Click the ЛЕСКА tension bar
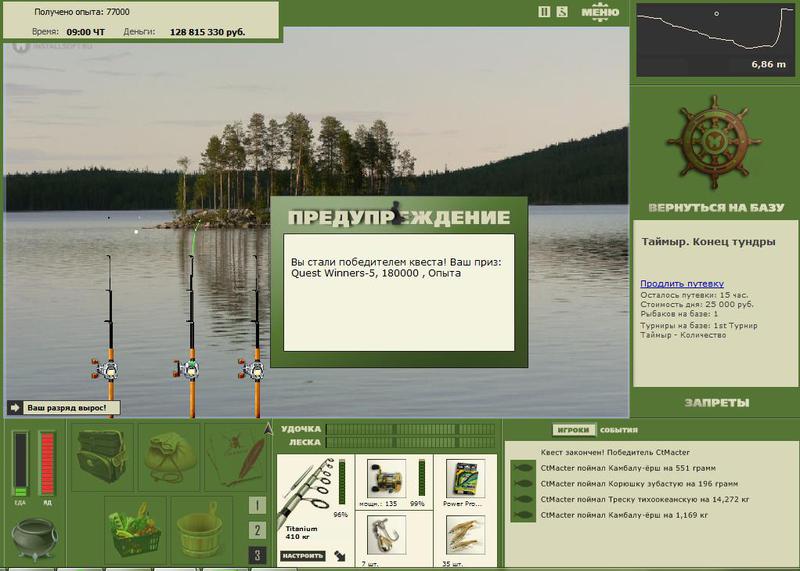800x571 pixels. point(410,442)
